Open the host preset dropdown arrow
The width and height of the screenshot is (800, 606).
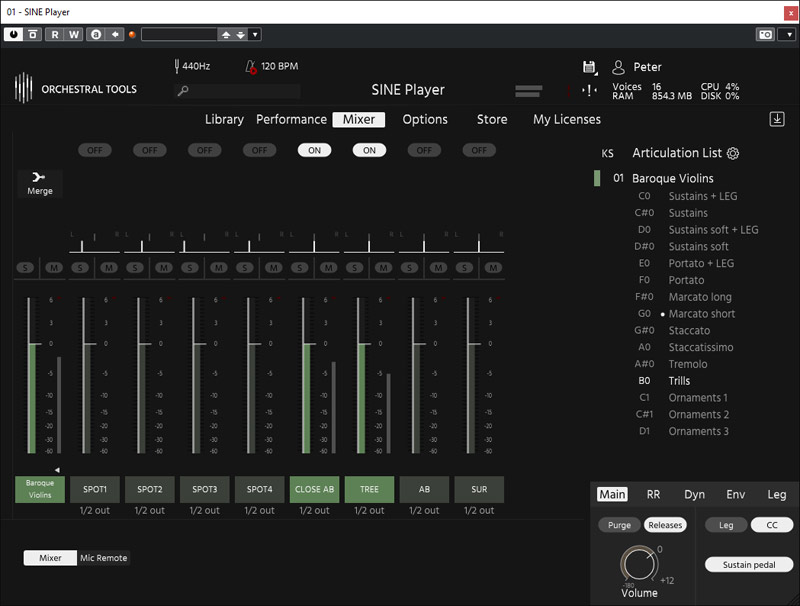tap(255, 34)
